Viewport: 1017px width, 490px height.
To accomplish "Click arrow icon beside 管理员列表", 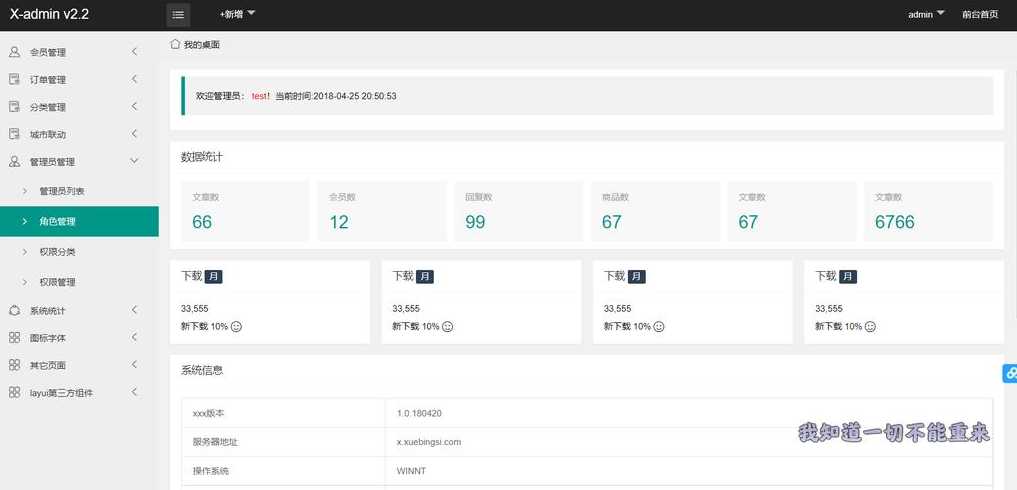I will click(25, 191).
